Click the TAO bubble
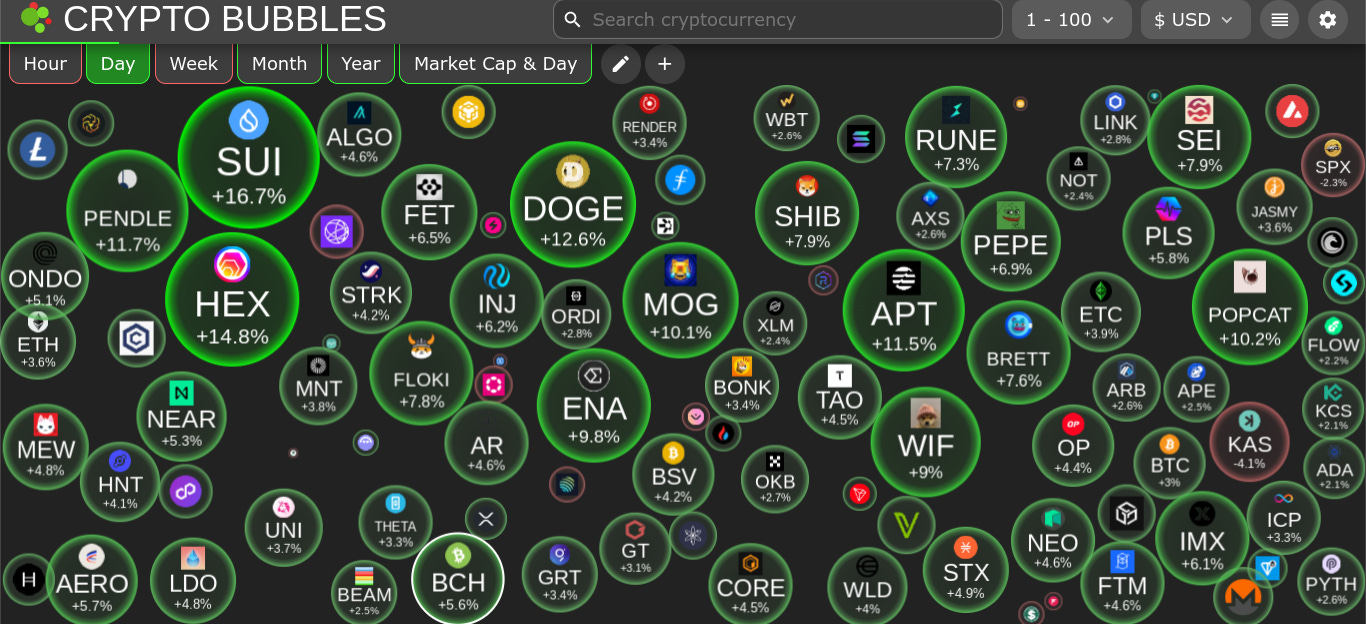 (839, 397)
